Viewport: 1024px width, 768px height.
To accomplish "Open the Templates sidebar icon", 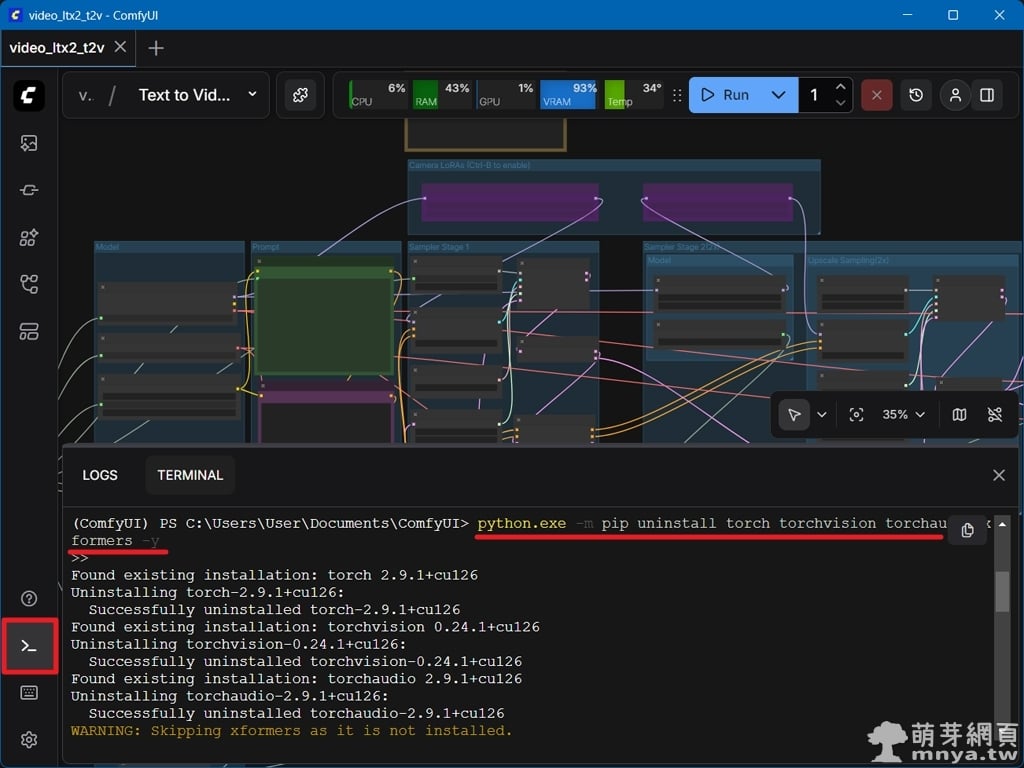I will coord(29,331).
